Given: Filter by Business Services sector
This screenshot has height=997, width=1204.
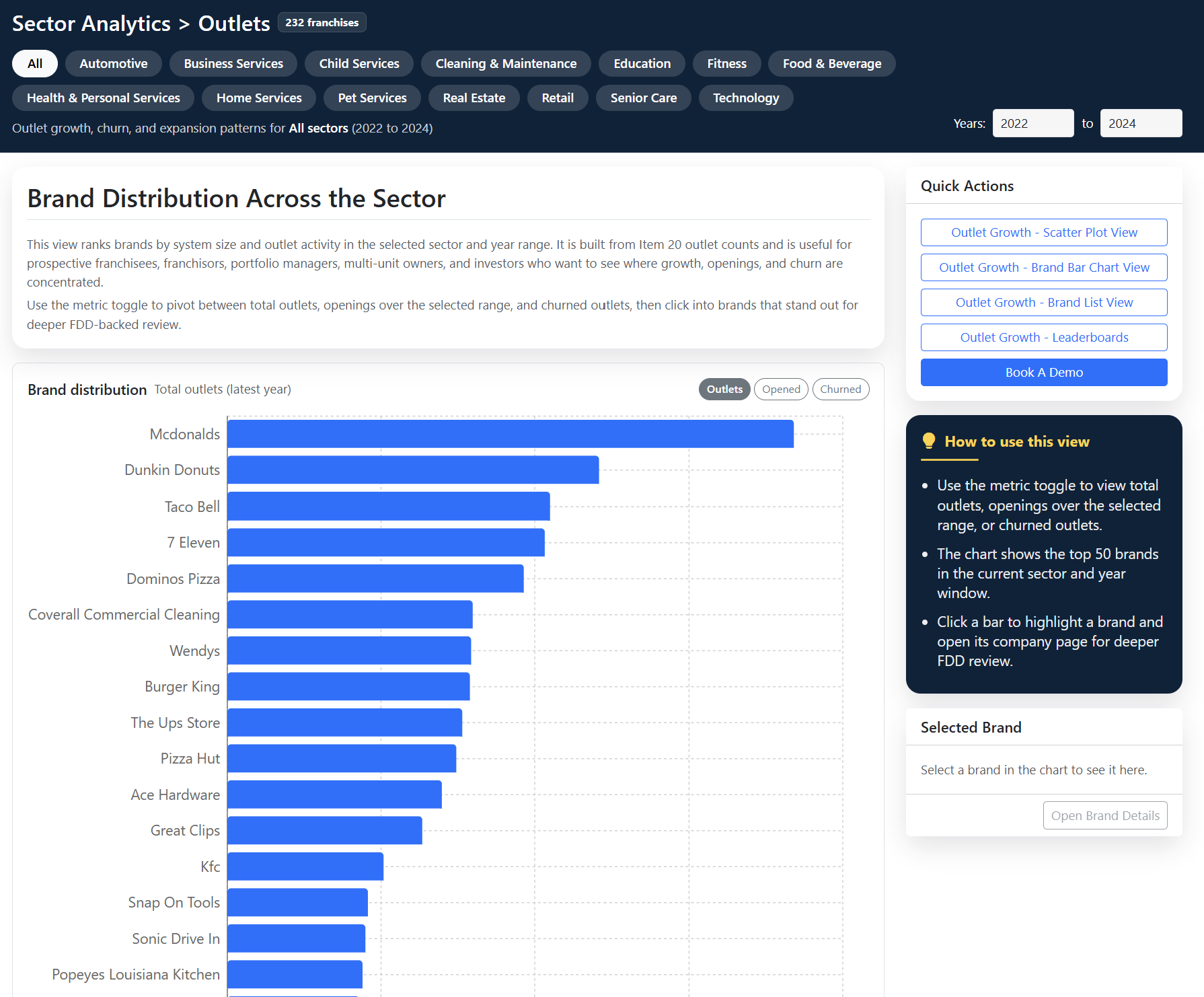Looking at the screenshot, I should [x=233, y=64].
